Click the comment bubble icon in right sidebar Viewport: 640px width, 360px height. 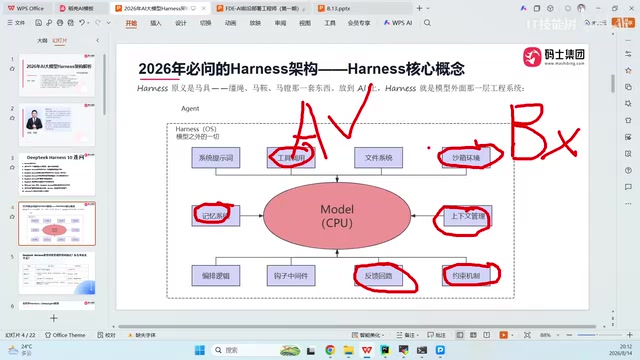tap(628, 187)
